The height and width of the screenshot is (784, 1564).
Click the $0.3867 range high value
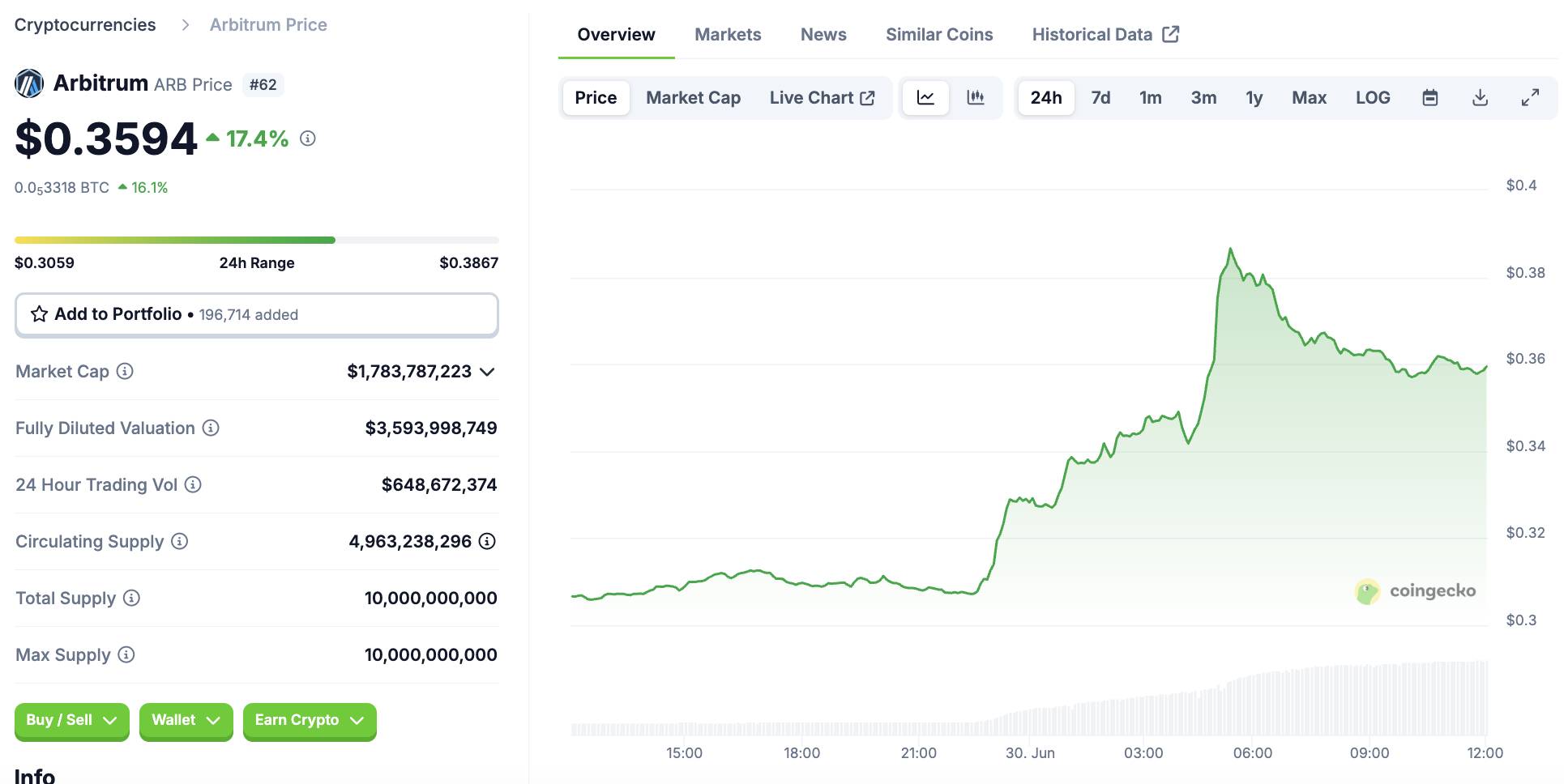tap(468, 262)
